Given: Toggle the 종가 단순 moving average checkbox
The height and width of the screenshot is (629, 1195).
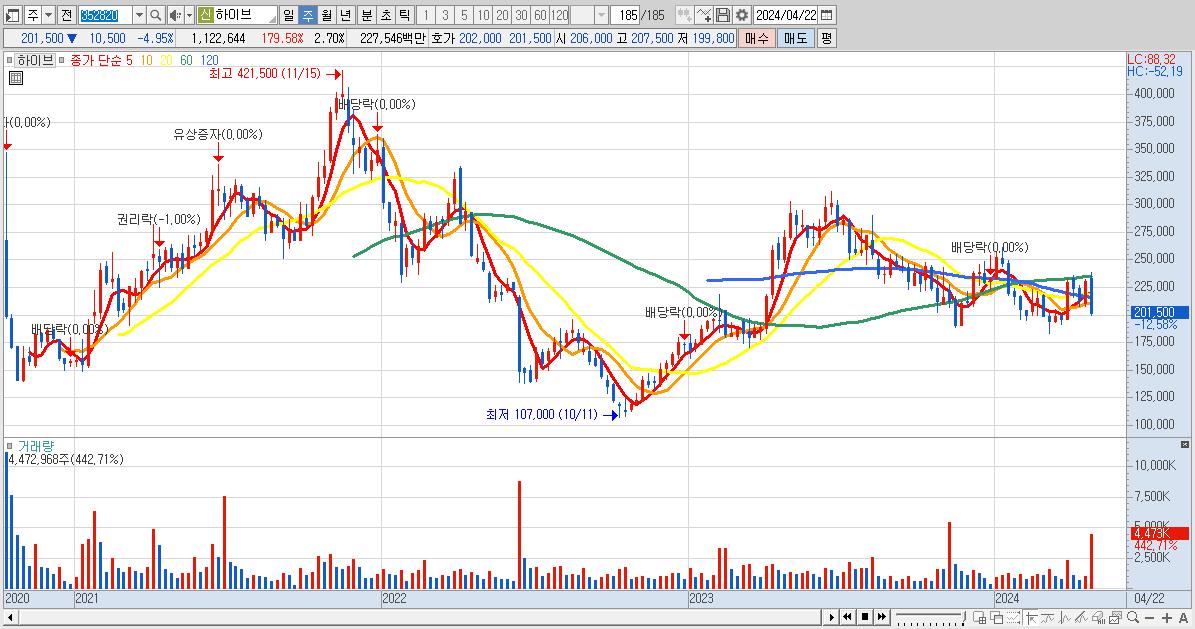Looking at the screenshot, I should tap(62, 59).
